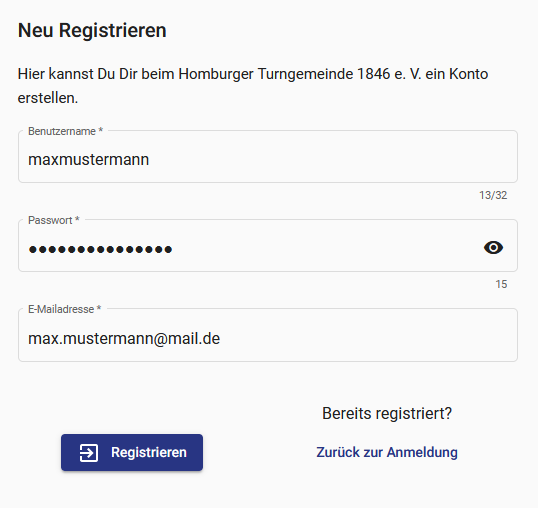Click the Benutzername field label
The image size is (538, 508).
(62, 131)
